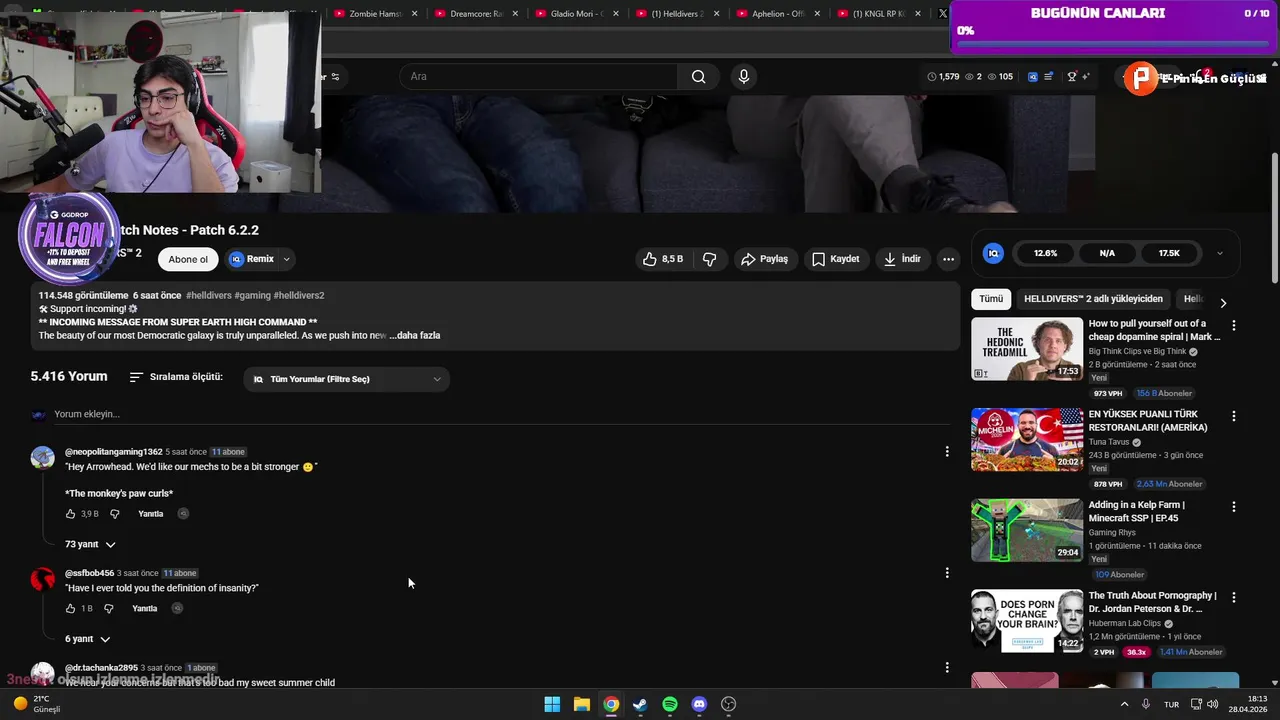The image size is (1280, 720).
Task: Reply to neopolitangaming1362 via Yanıtla
Action: 151,514
